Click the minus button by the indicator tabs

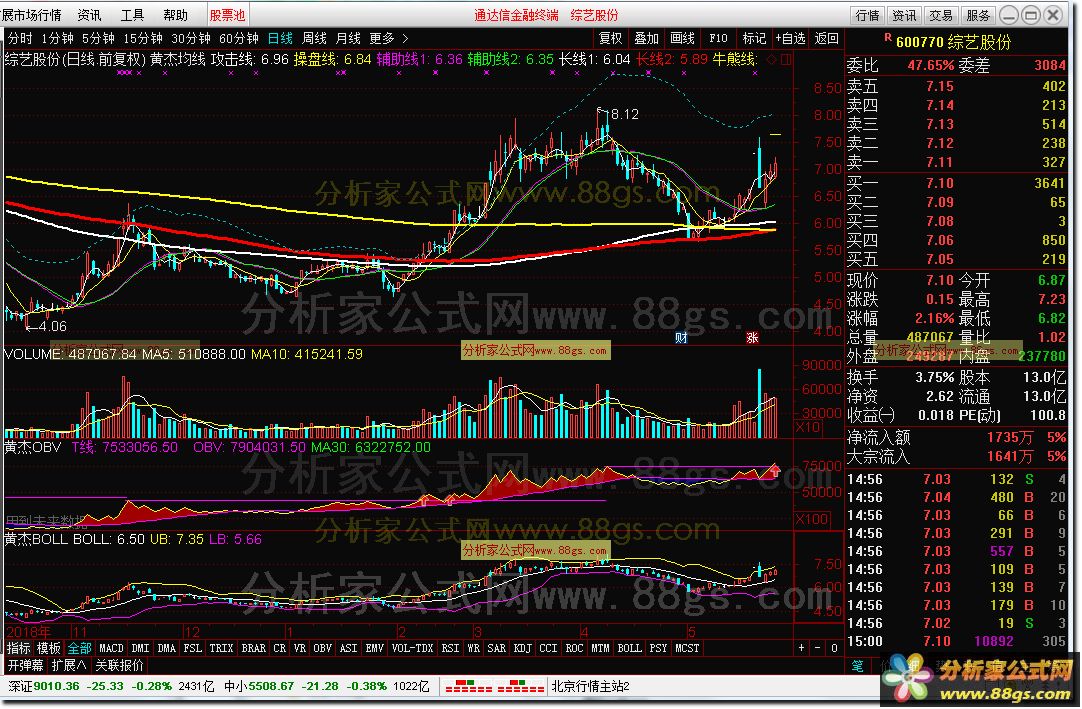click(x=818, y=648)
